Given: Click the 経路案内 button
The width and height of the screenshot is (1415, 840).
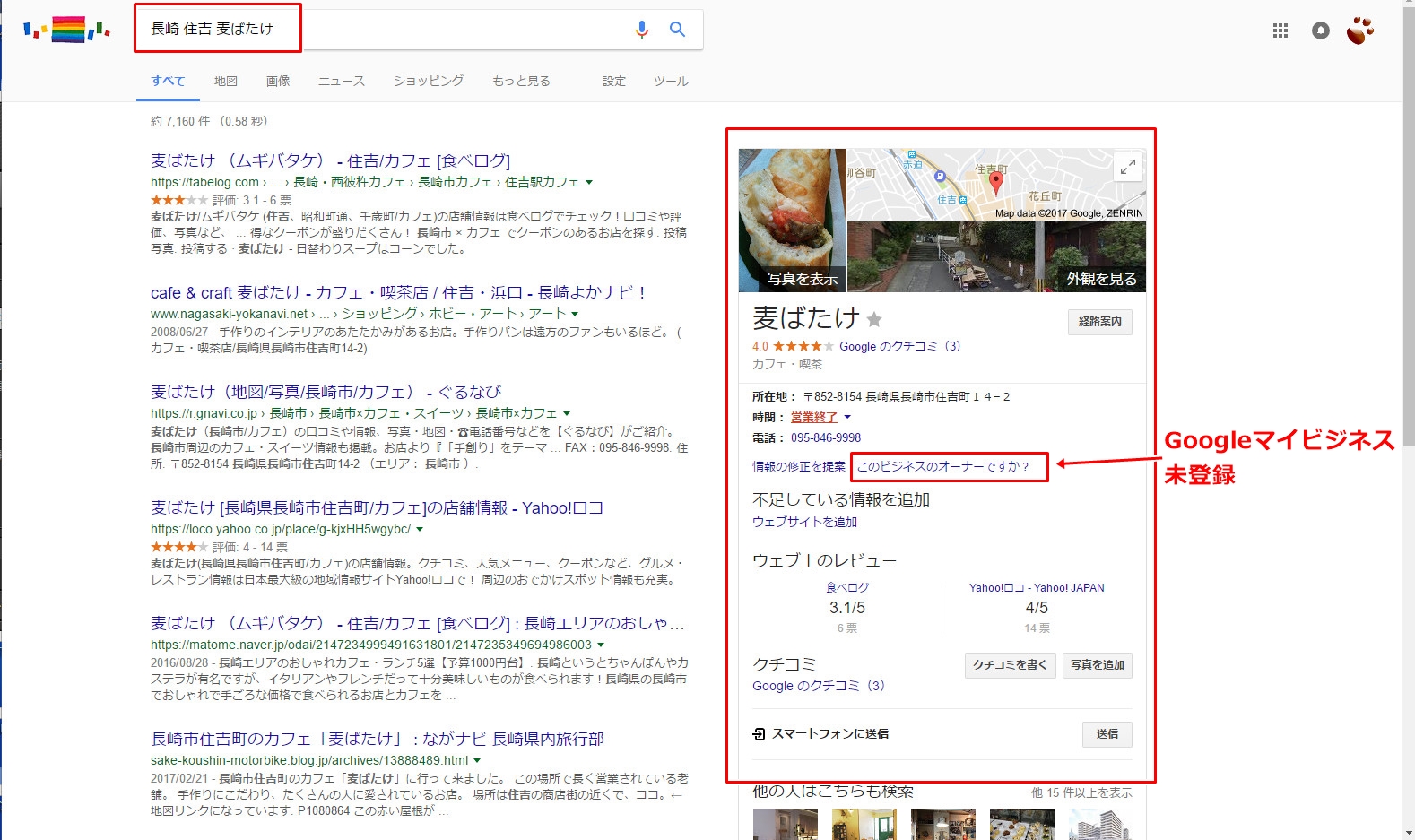Looking at the screenshot, I should click(x=1100, y=321).
